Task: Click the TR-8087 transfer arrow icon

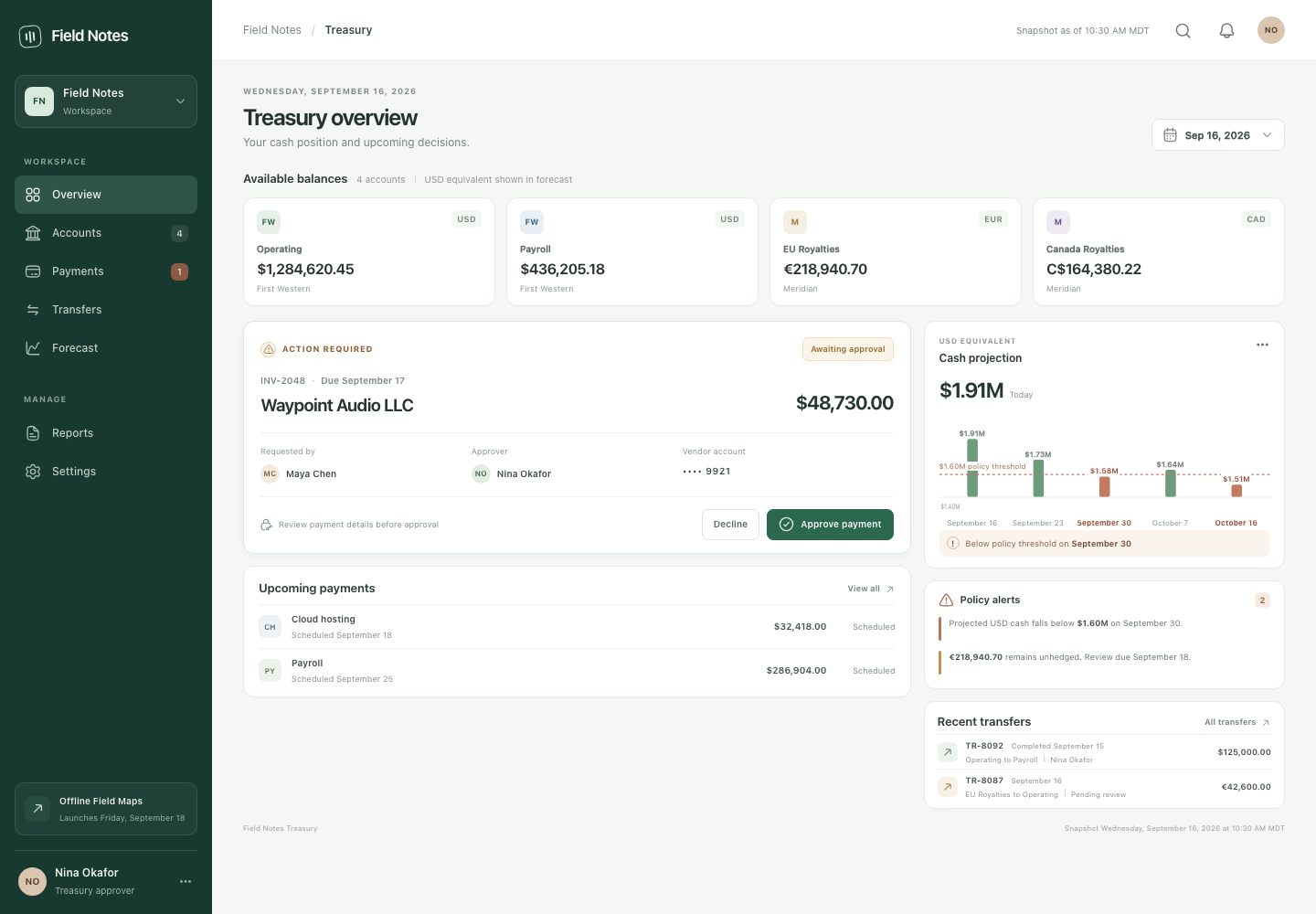Action: [x=948, y=787]
